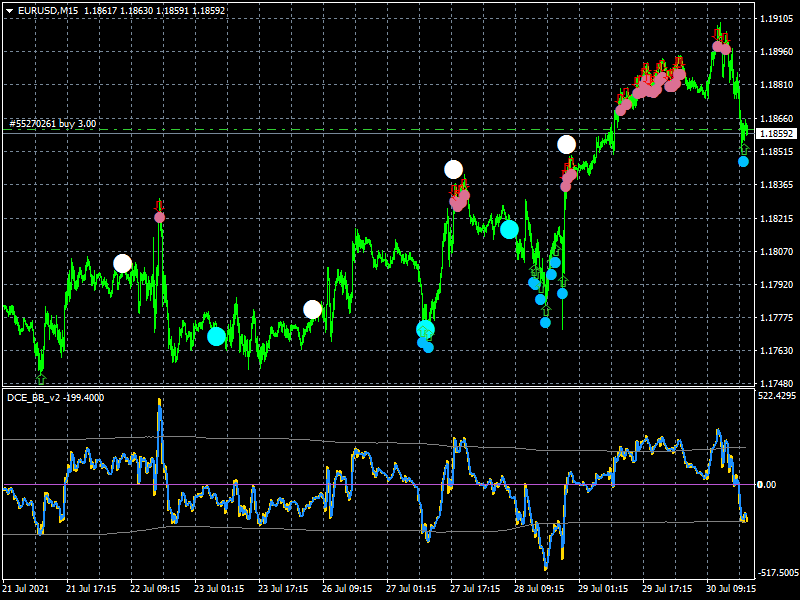Viewport: 800px width, 600px height.
Task: Click the DCE_BB_v2 -199.4000 indicator label
Action: tap(56, 397)
